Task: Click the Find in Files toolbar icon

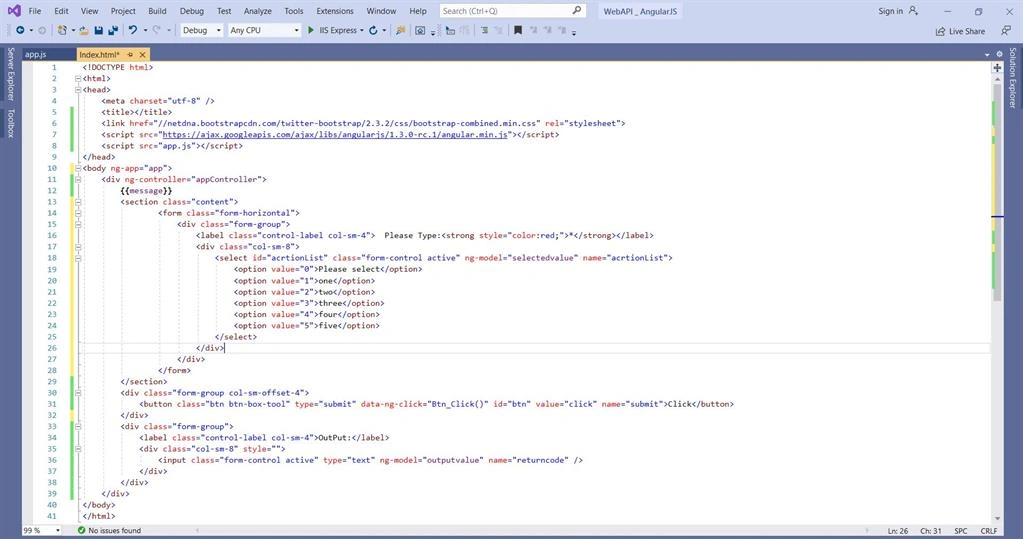Action: (x=401, y=31)
